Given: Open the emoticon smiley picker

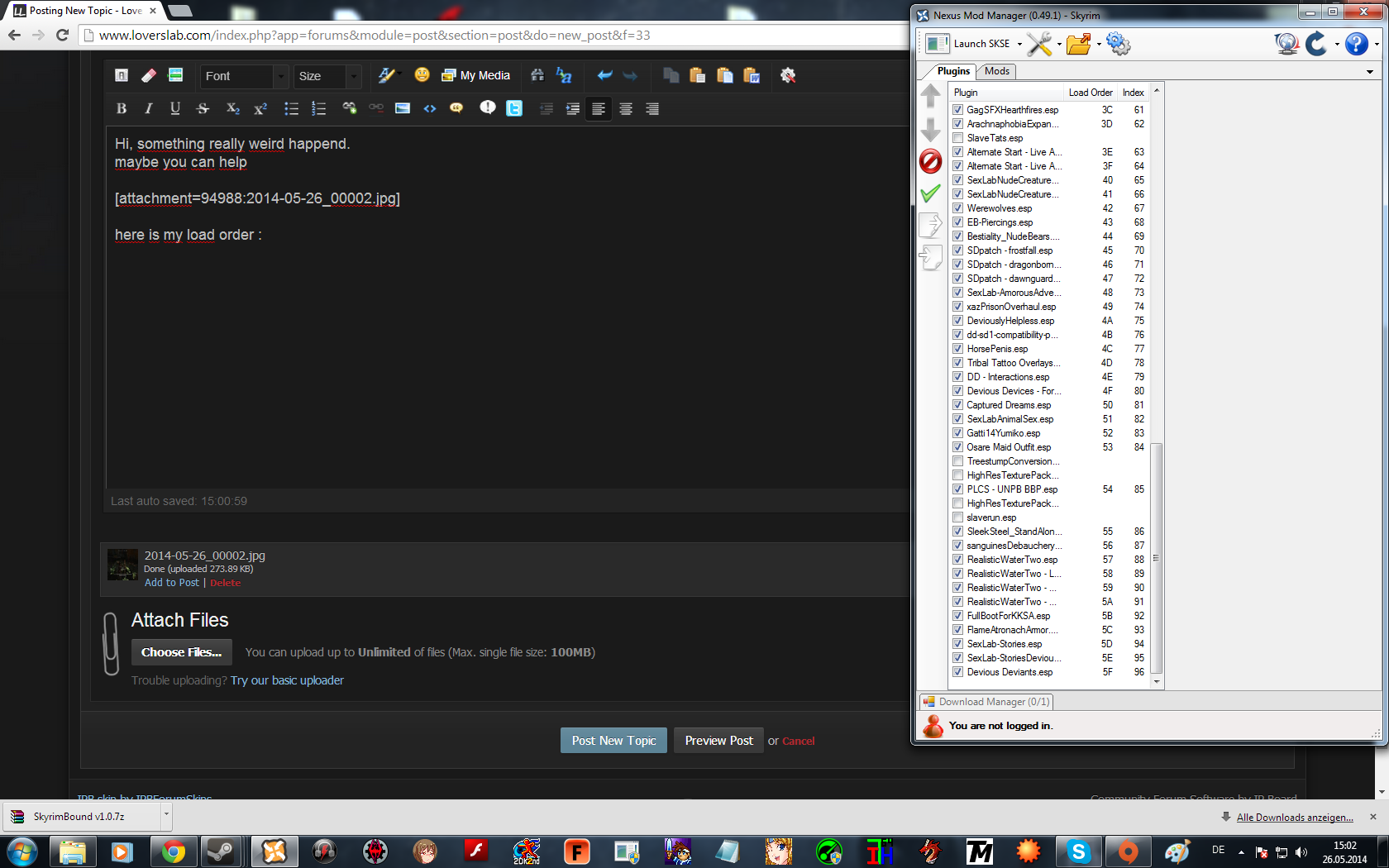Looking at the screenshot, I should point(422,75).
